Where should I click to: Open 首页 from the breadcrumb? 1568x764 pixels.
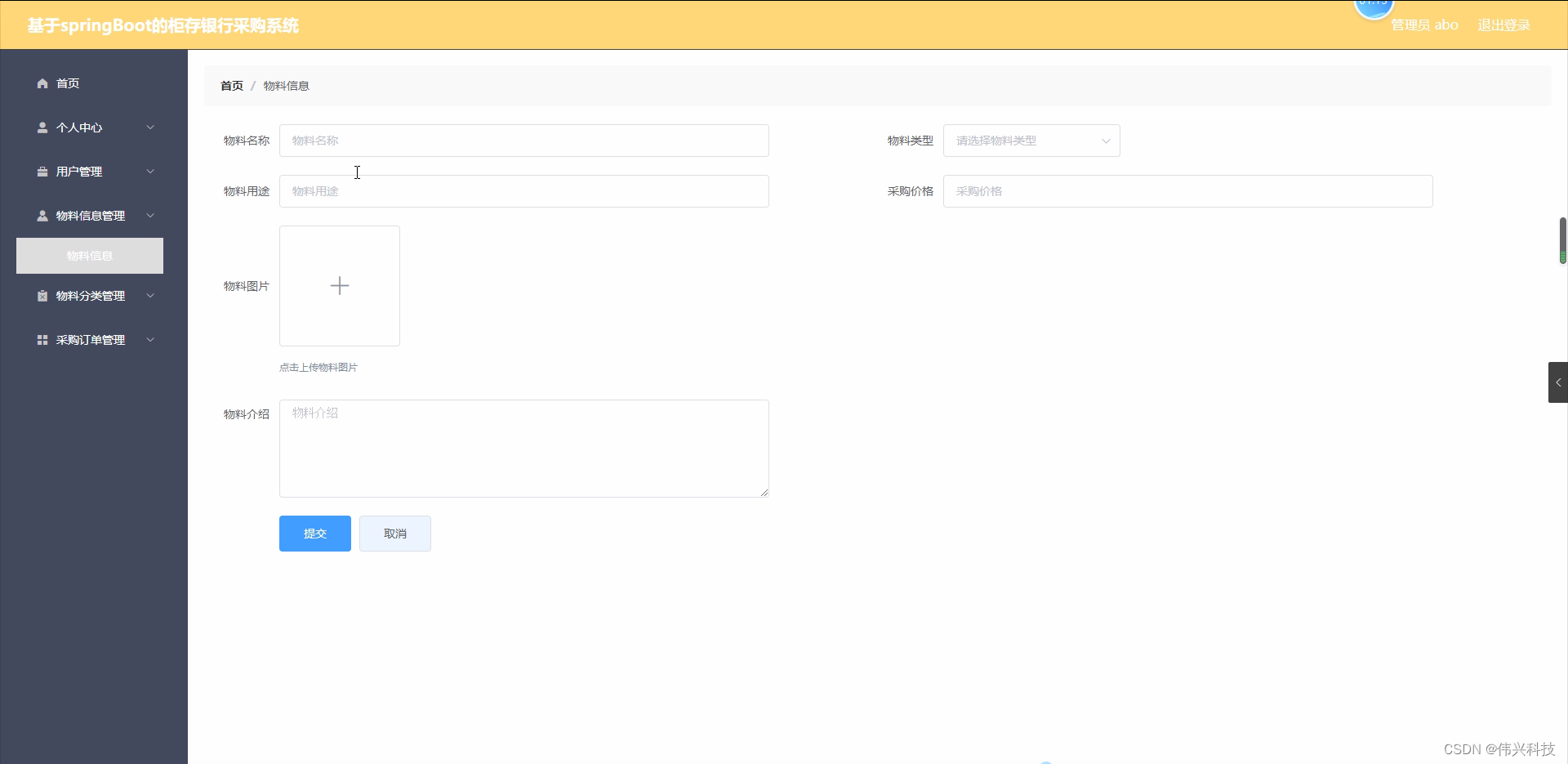pos(231,85)
